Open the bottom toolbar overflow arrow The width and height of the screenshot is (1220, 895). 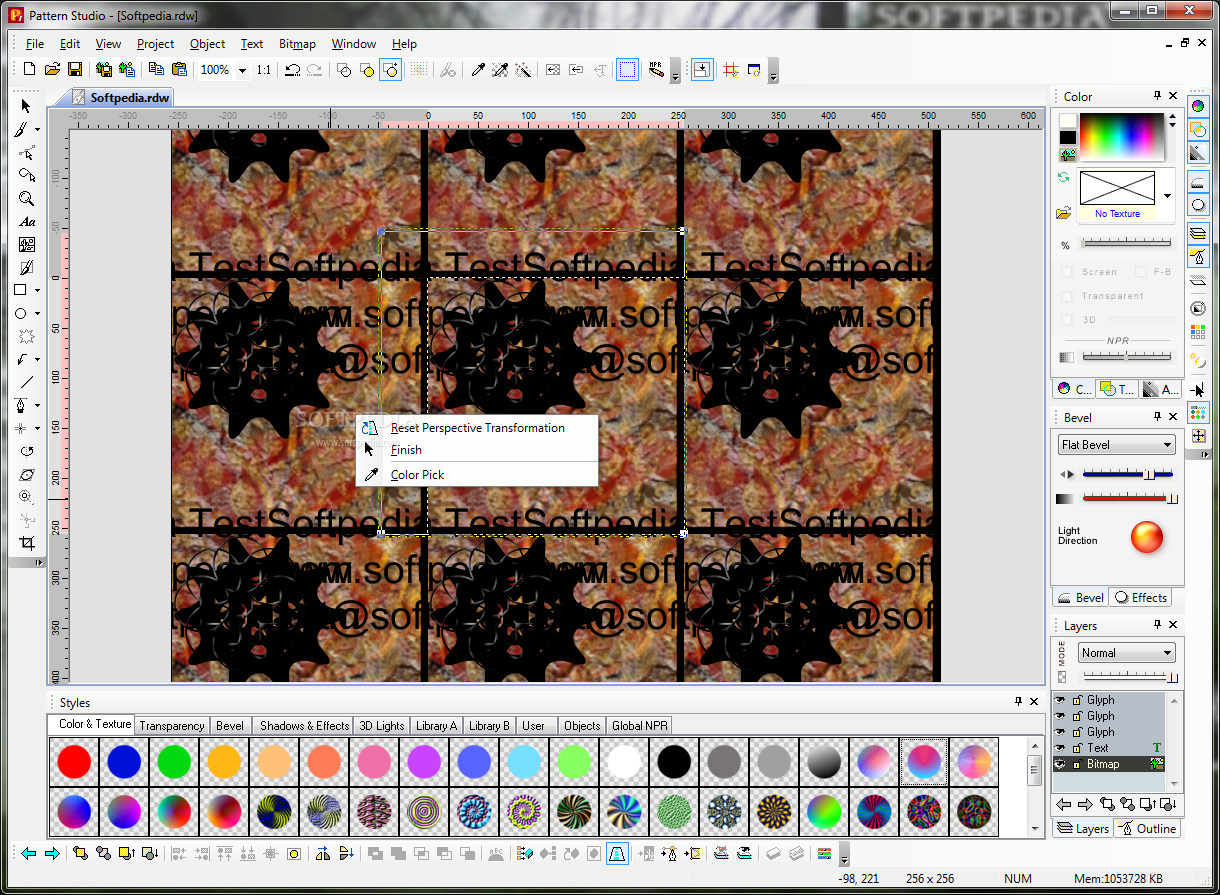coord(844,857)
